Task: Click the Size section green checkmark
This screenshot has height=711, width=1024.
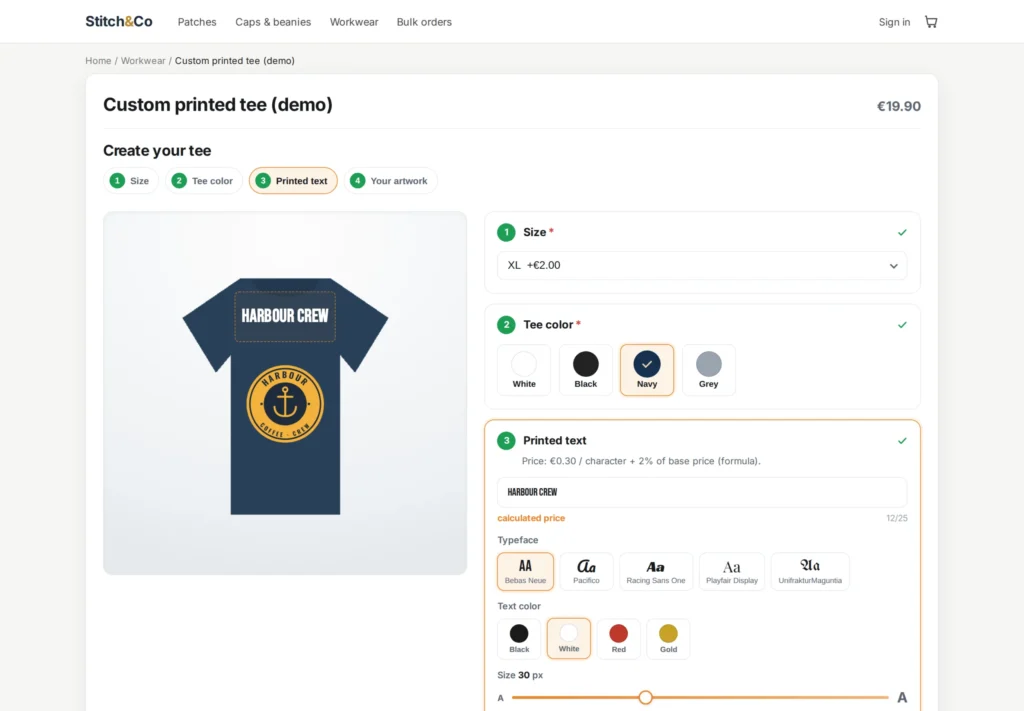Action: pos(902,232)
